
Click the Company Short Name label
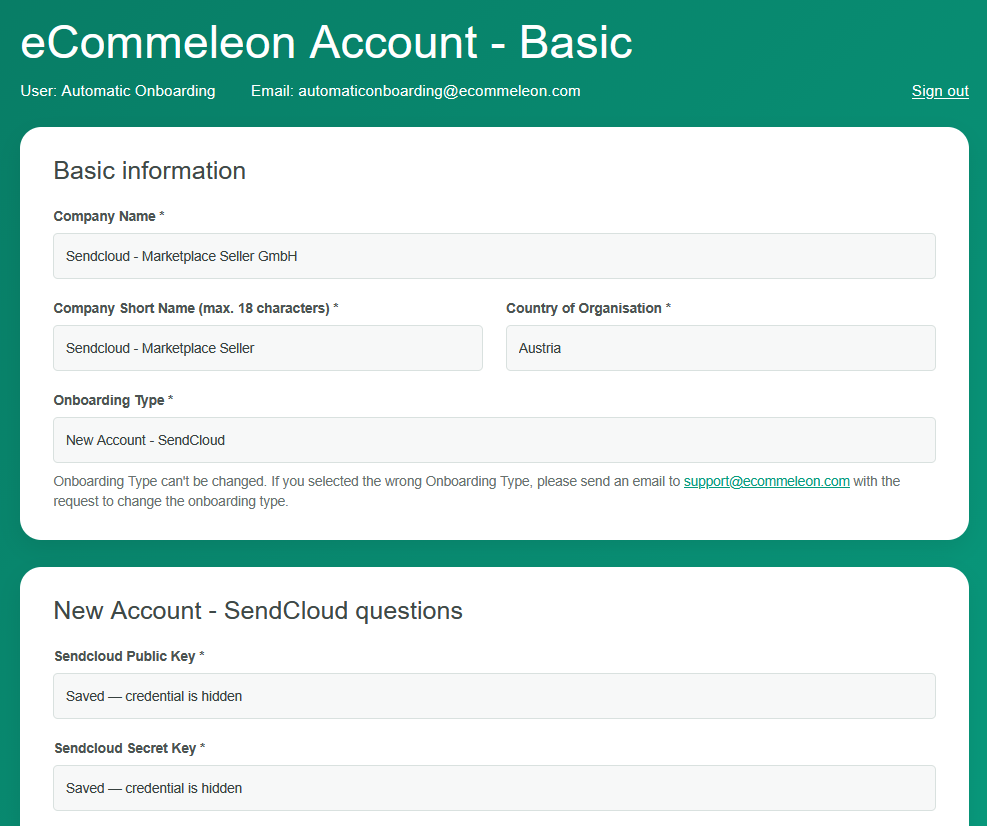click(196, 308)
